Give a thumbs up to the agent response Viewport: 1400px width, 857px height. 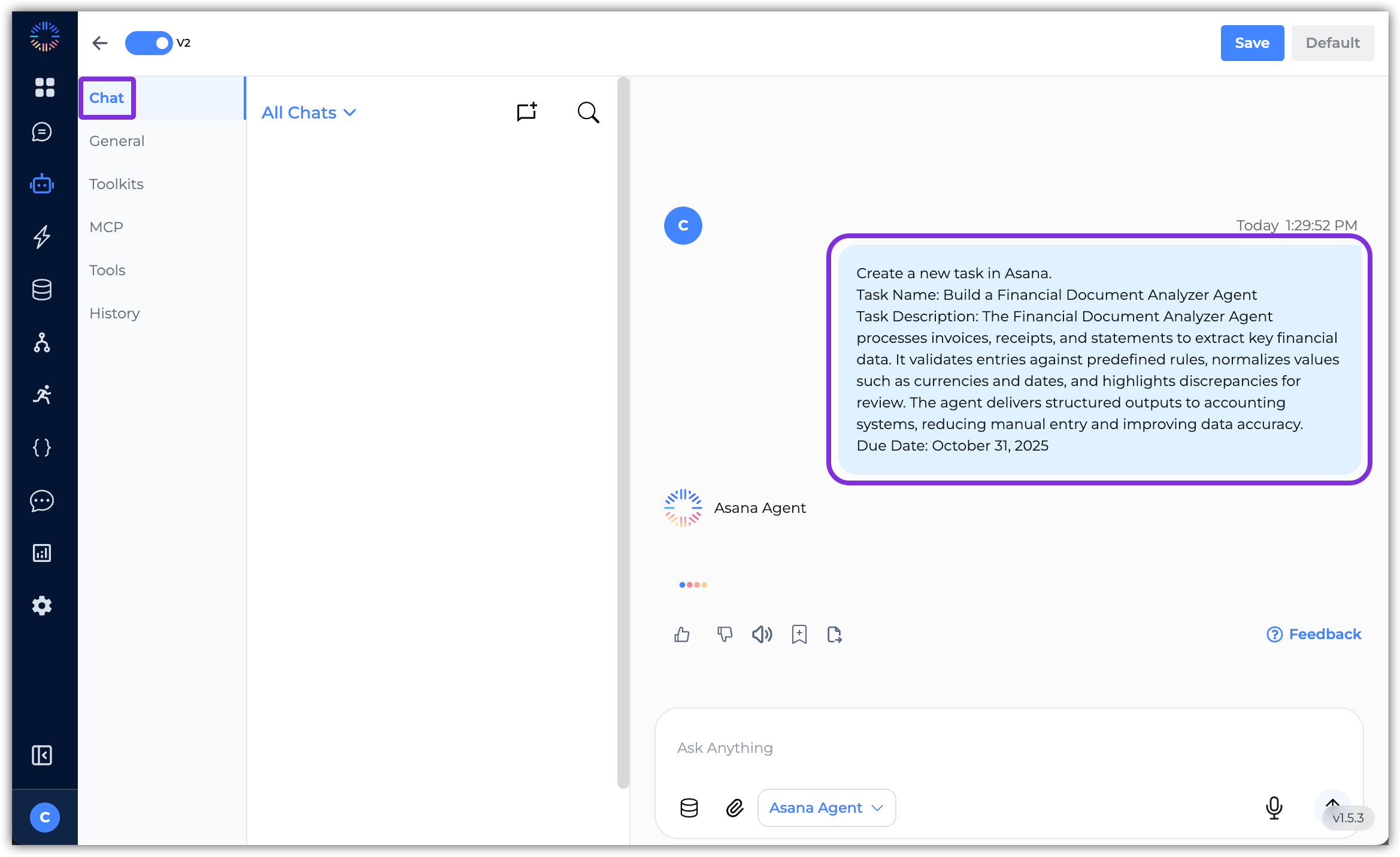coord(682,634)
